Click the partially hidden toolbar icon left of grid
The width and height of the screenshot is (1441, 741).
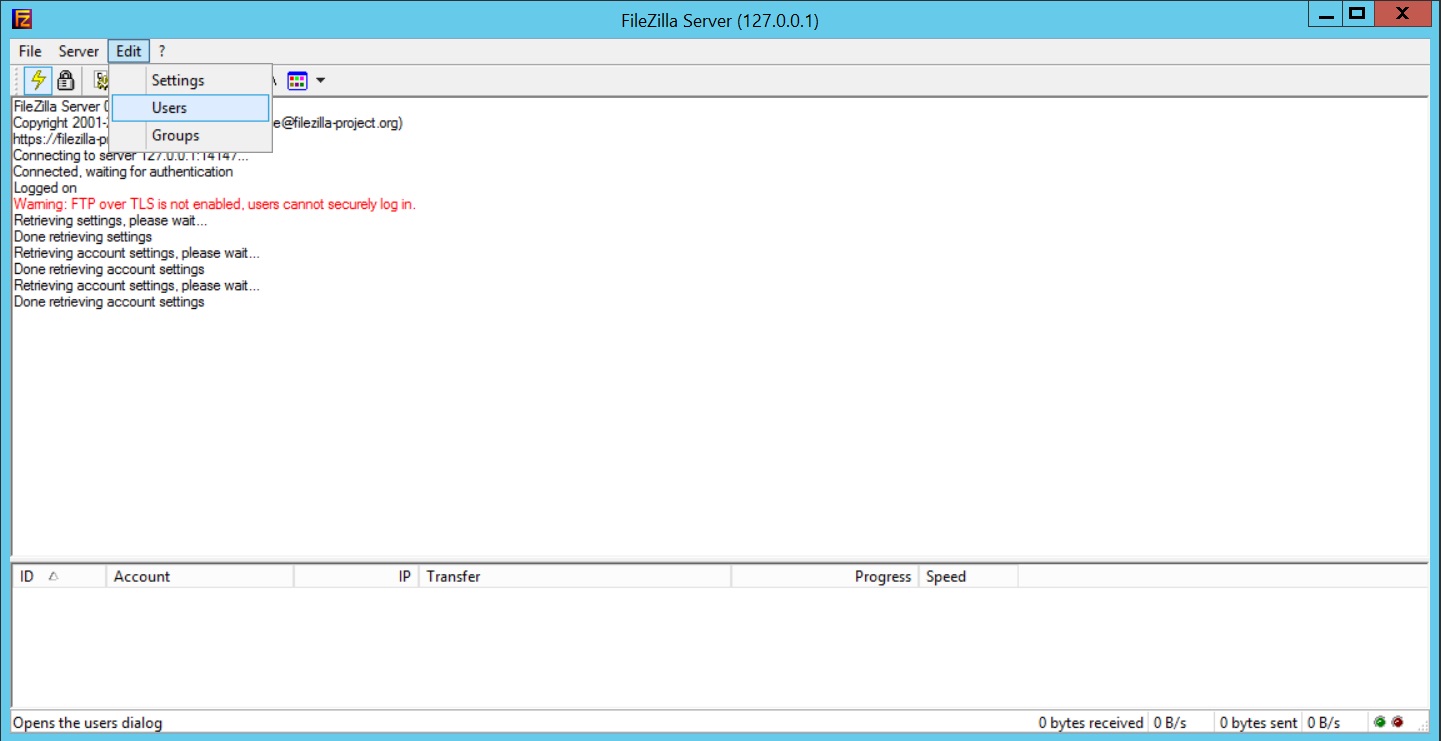(273, 80)
